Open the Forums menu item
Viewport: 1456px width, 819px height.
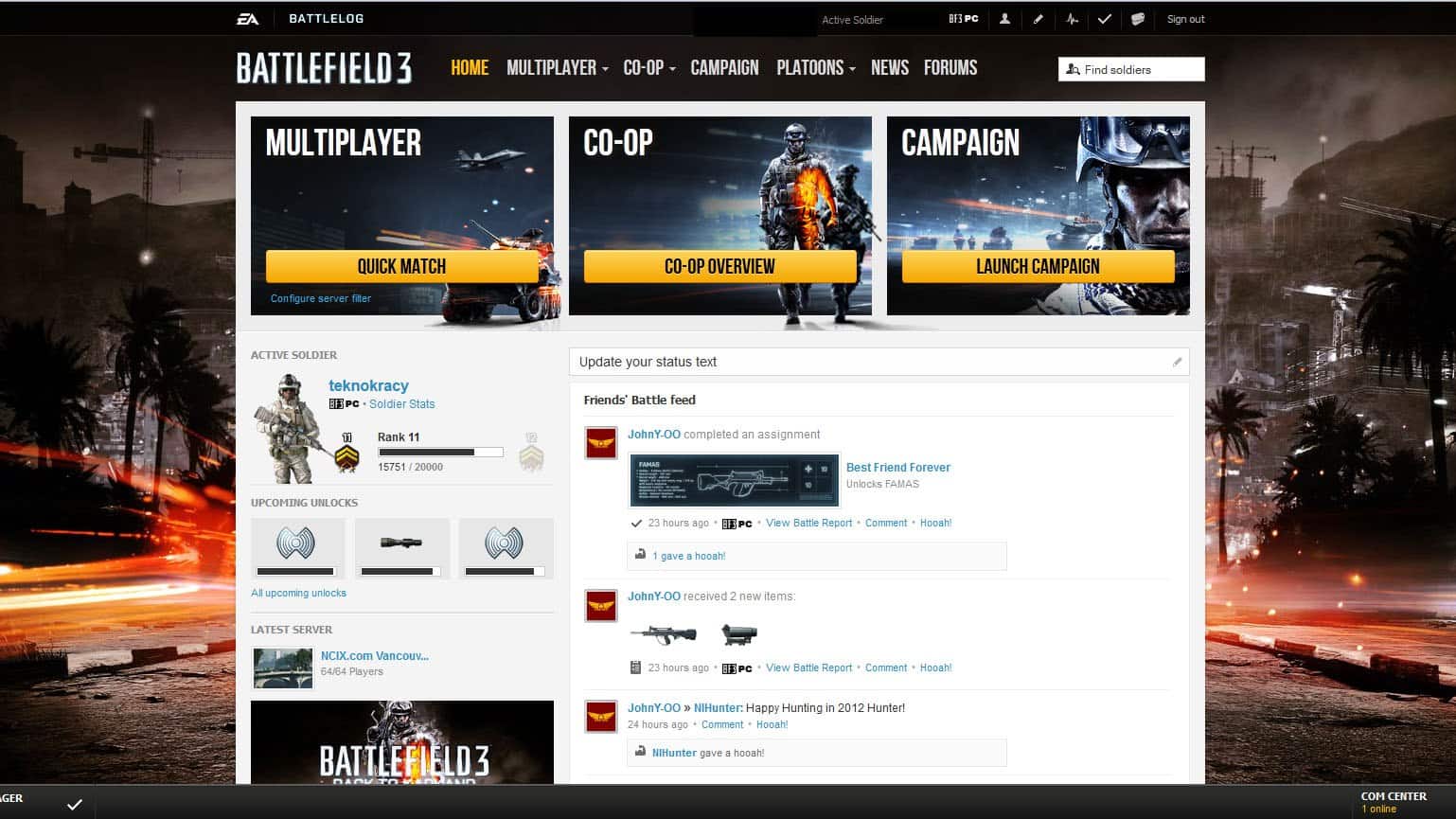pos(950,68)
